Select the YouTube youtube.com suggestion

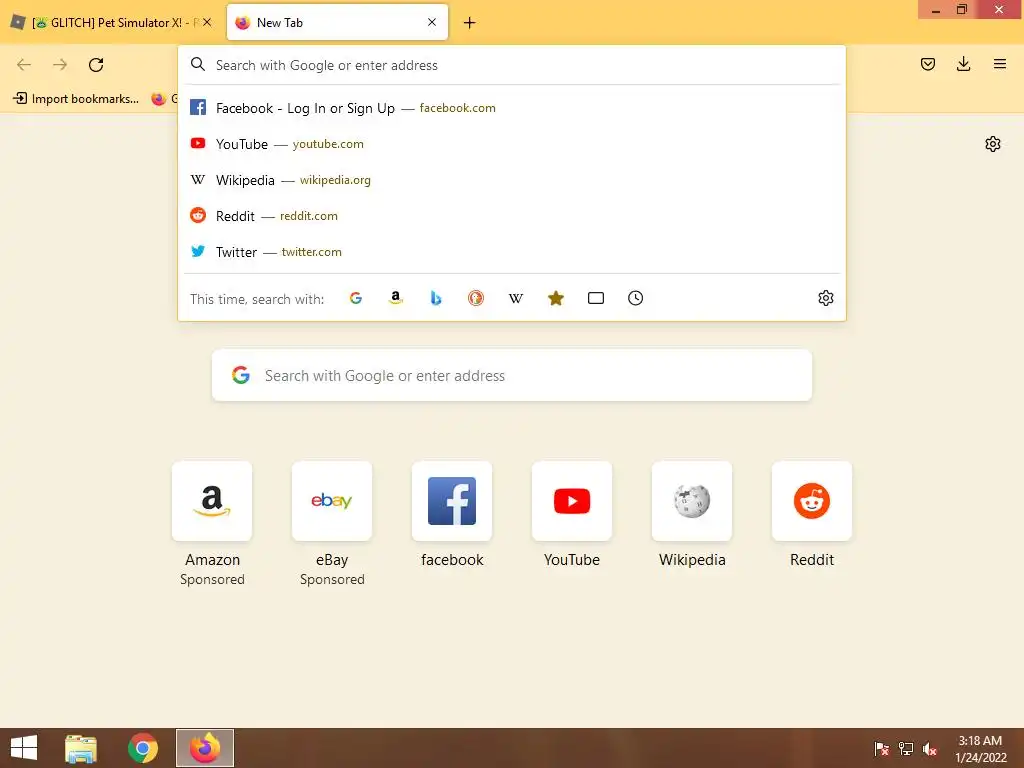[x=511, y=144]
